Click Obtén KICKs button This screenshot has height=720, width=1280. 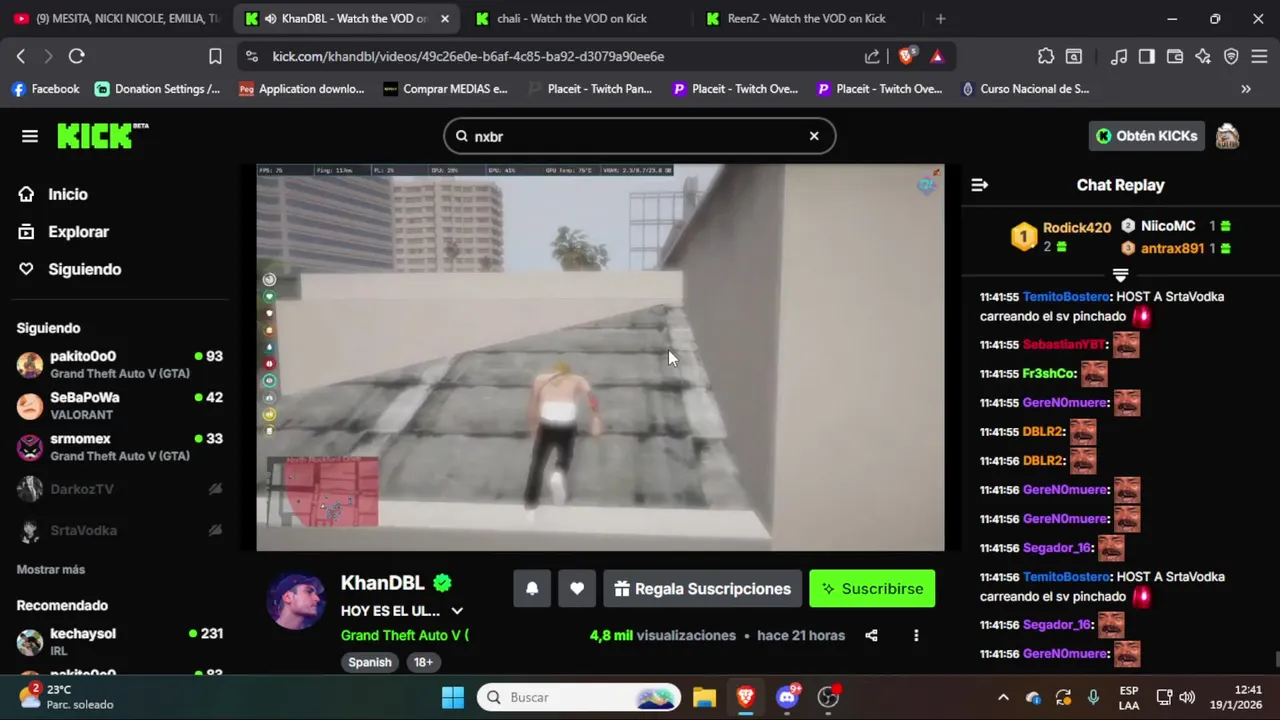click(x=1146, y=136)
